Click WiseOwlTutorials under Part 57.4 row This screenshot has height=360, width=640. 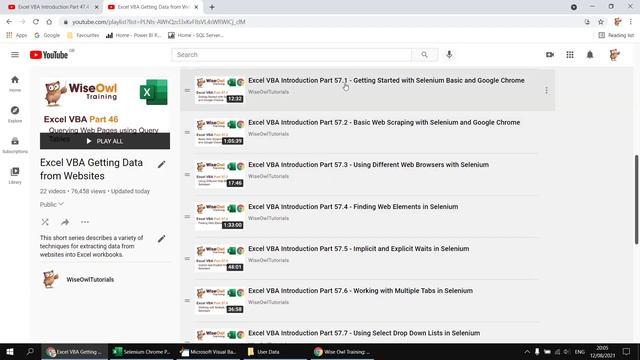[x=269, y=218]
